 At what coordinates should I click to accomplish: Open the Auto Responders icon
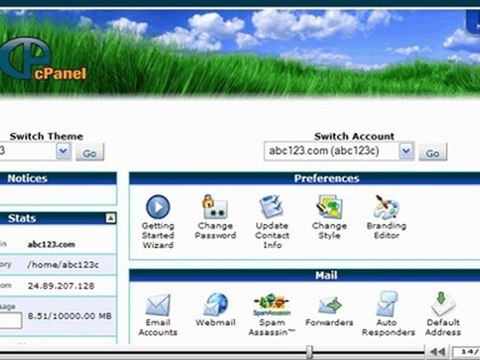click(x=387, y=304)
